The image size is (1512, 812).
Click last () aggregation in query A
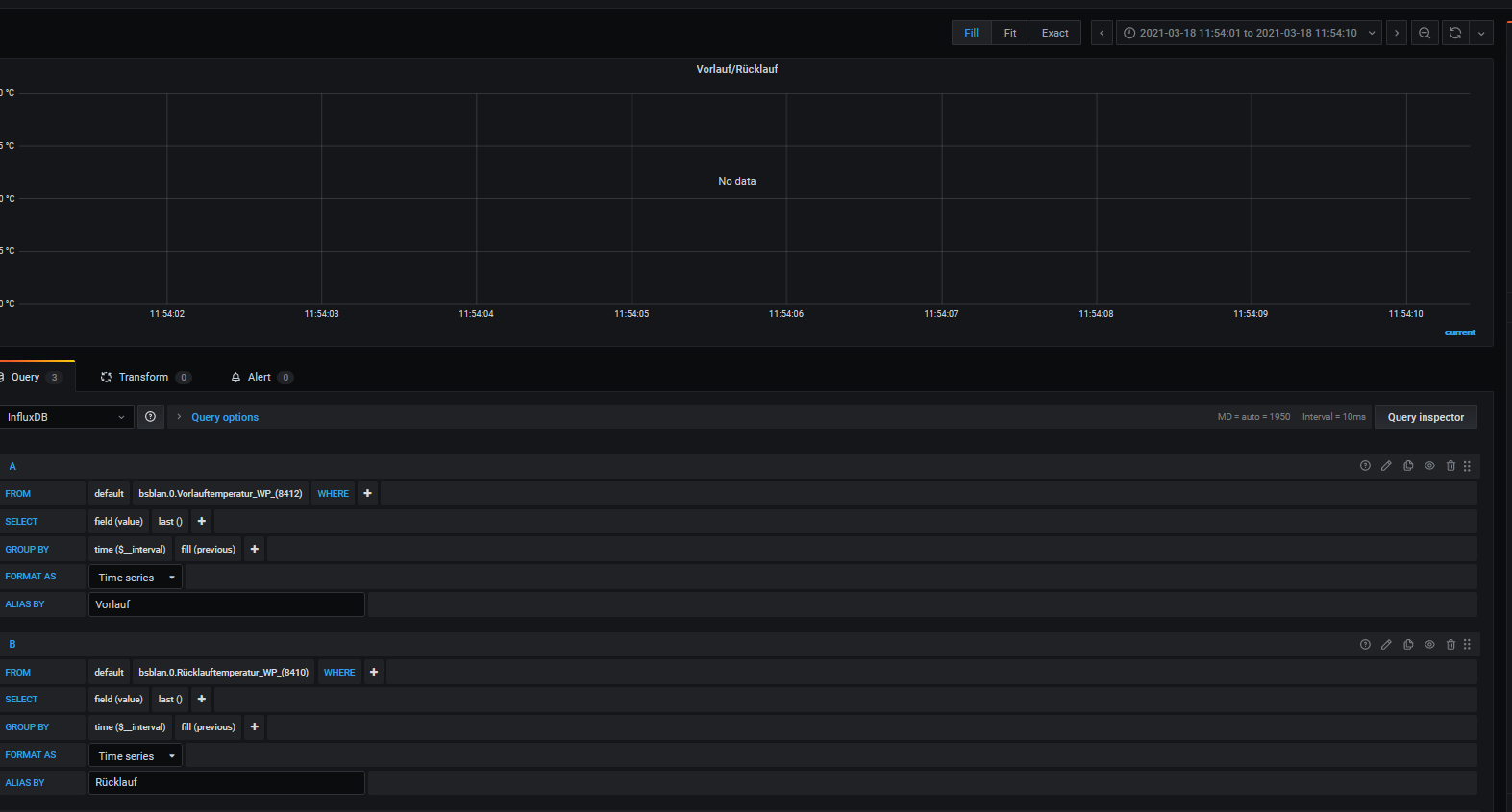pos(170,522)
